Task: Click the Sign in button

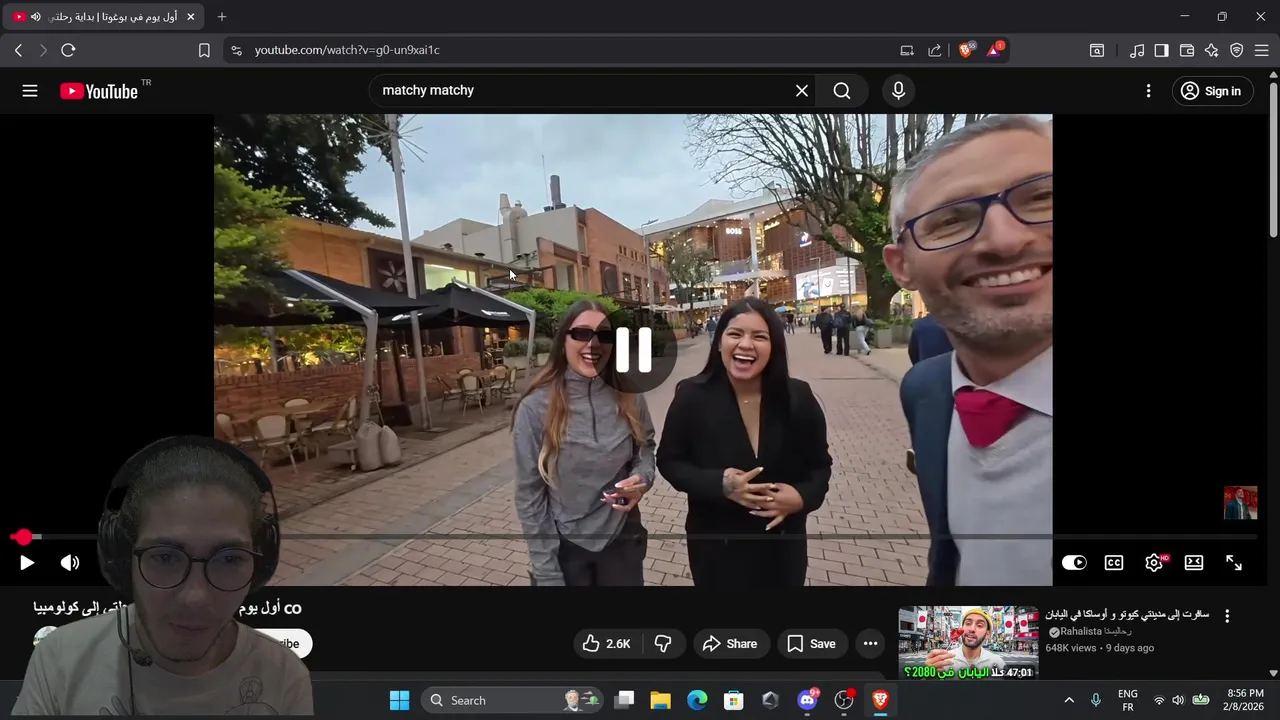Action: tap(1211, 91)
